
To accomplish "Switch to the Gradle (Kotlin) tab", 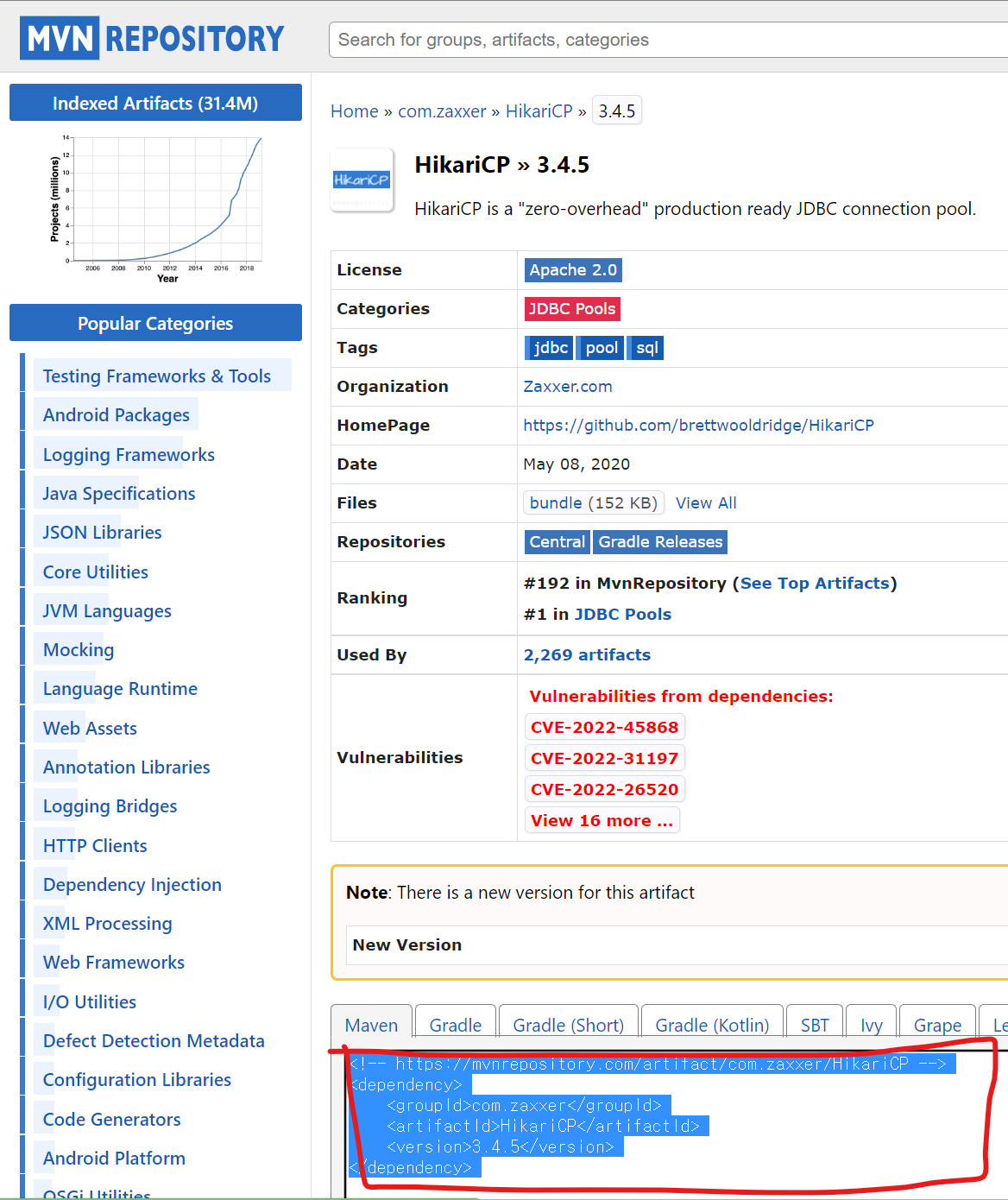I will pyautogui.click(x=712, y=1025).
